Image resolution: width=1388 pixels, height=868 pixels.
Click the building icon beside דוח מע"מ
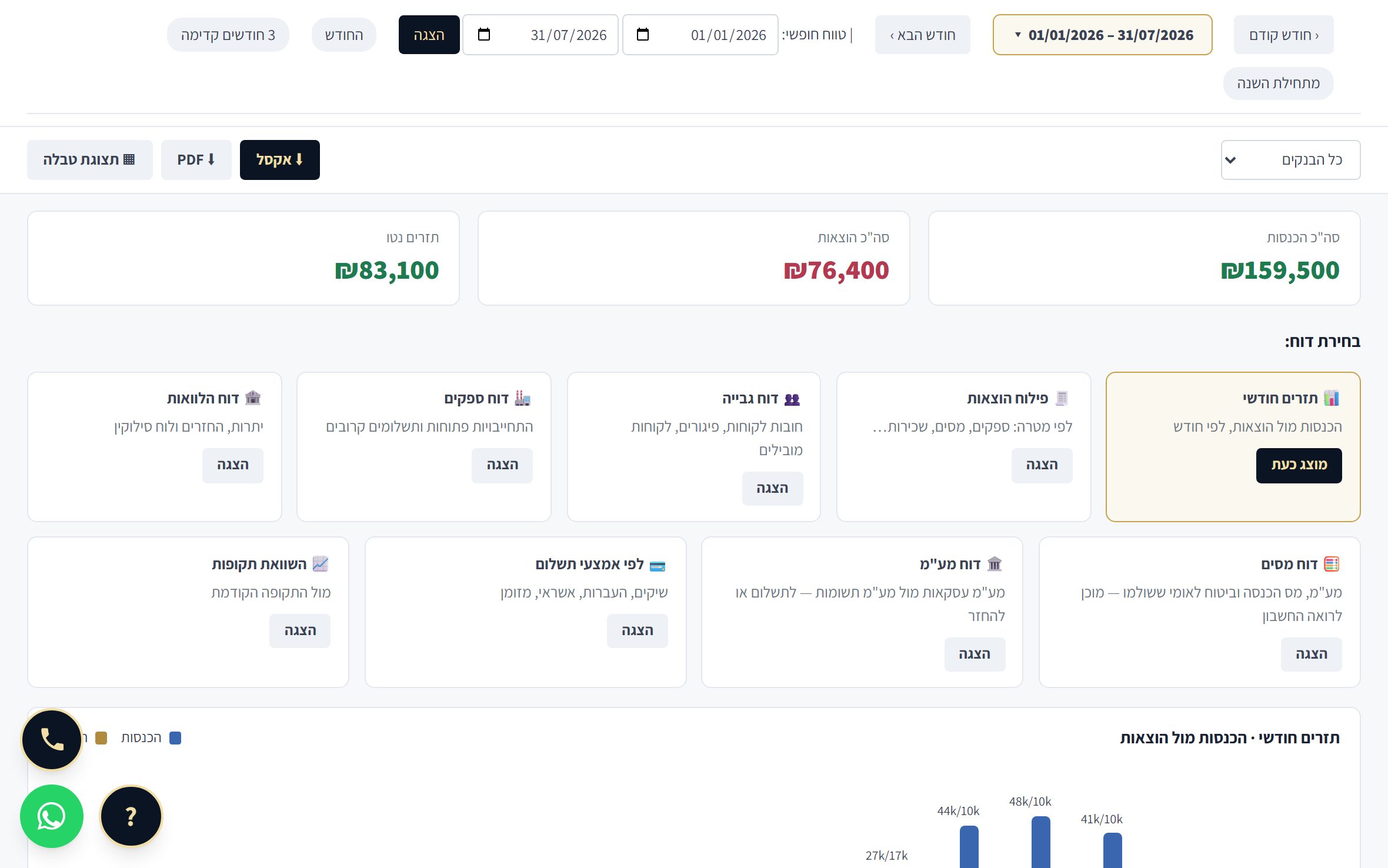pos(995,564)
